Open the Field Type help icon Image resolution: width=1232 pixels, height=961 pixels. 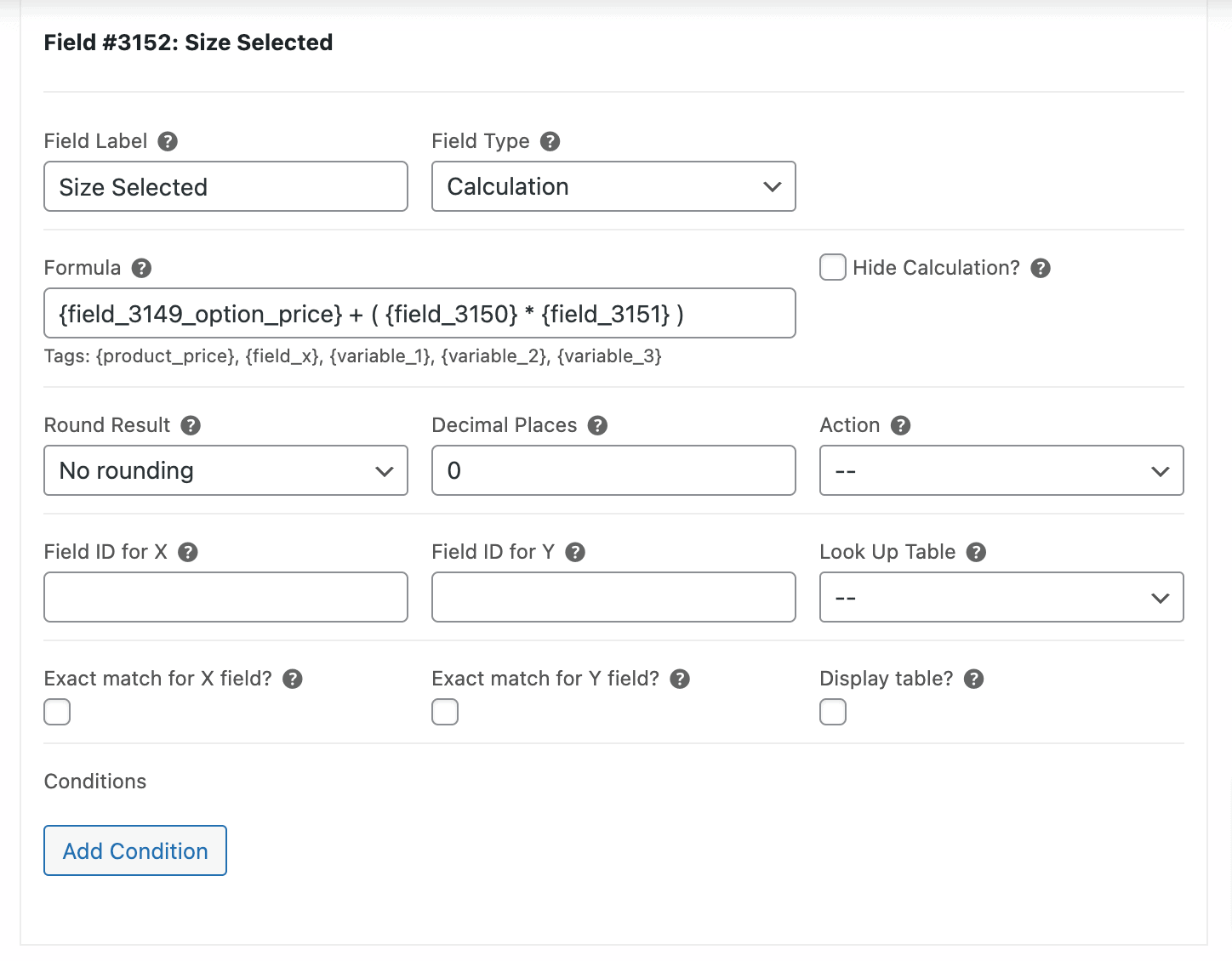pos(550,141)
